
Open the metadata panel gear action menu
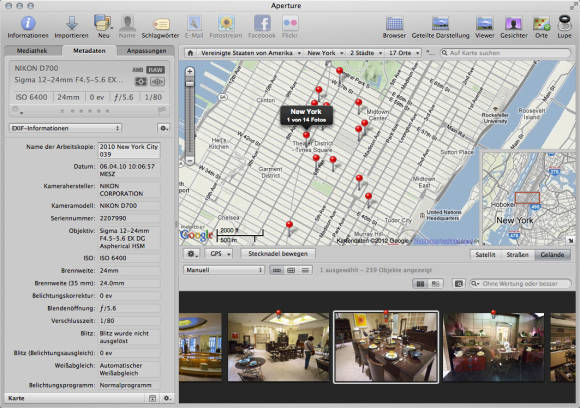tap(163, 128)
